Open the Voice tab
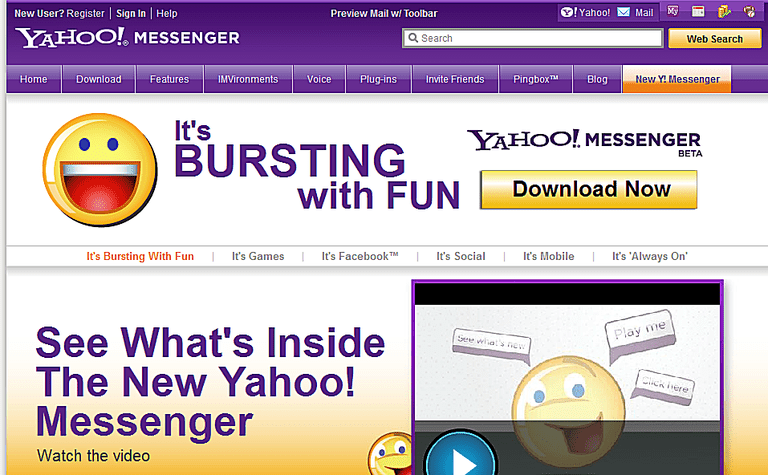768x475 pixels. point(319,79)
